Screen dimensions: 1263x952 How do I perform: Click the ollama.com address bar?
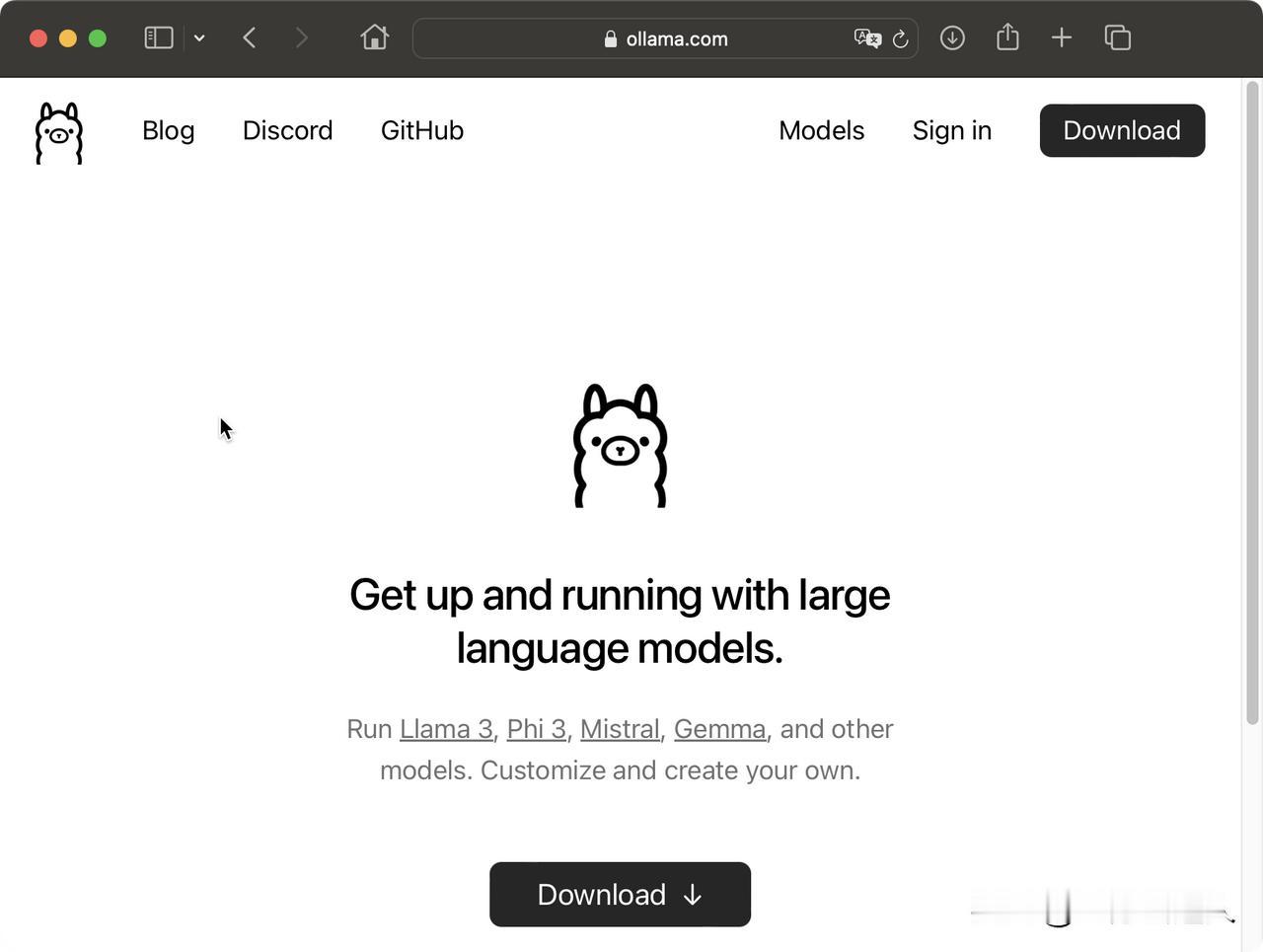pos(665,38)
